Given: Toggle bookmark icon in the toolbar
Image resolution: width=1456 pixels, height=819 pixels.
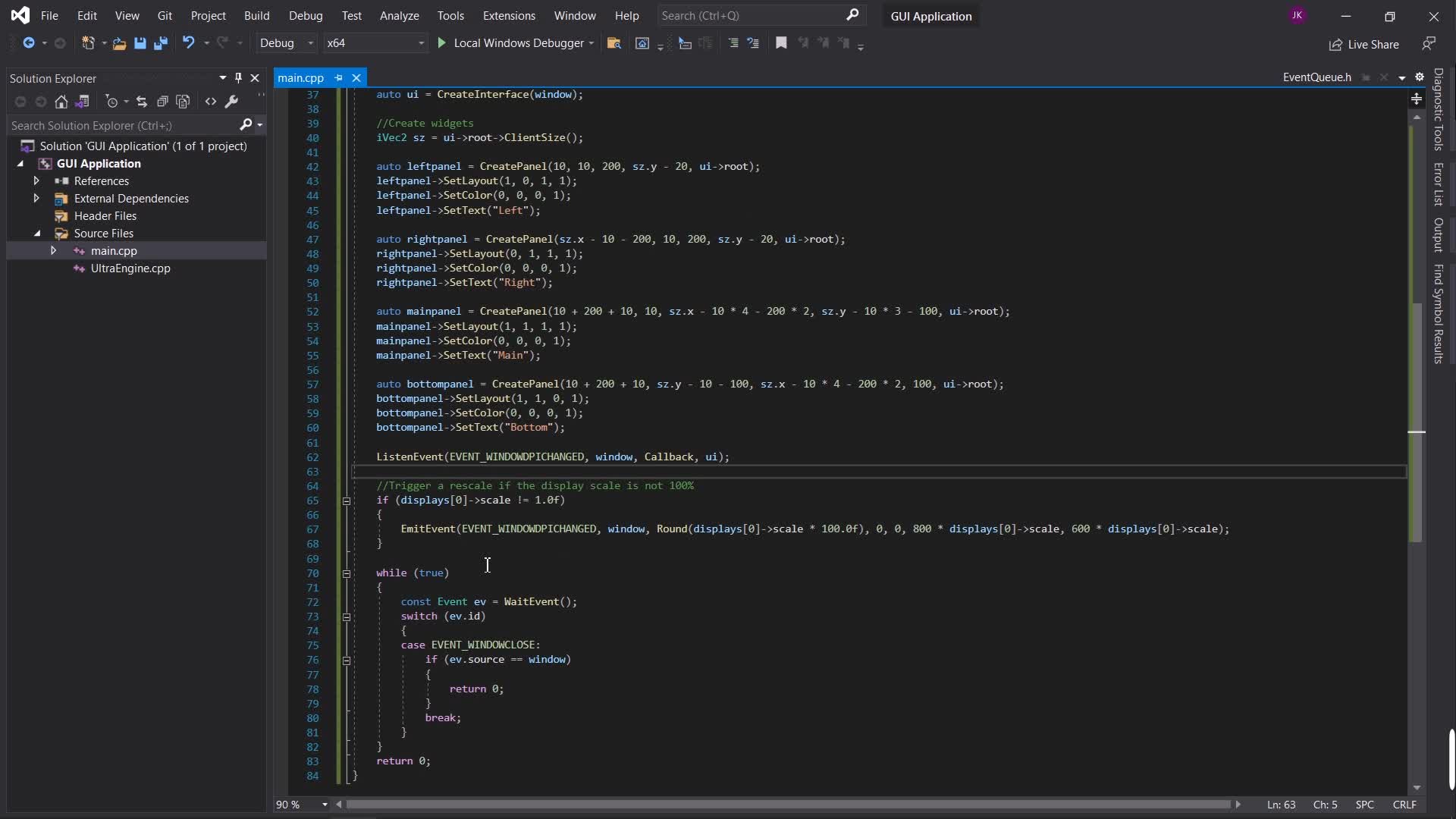Looking at the screenshot, I should coord(781,43).
